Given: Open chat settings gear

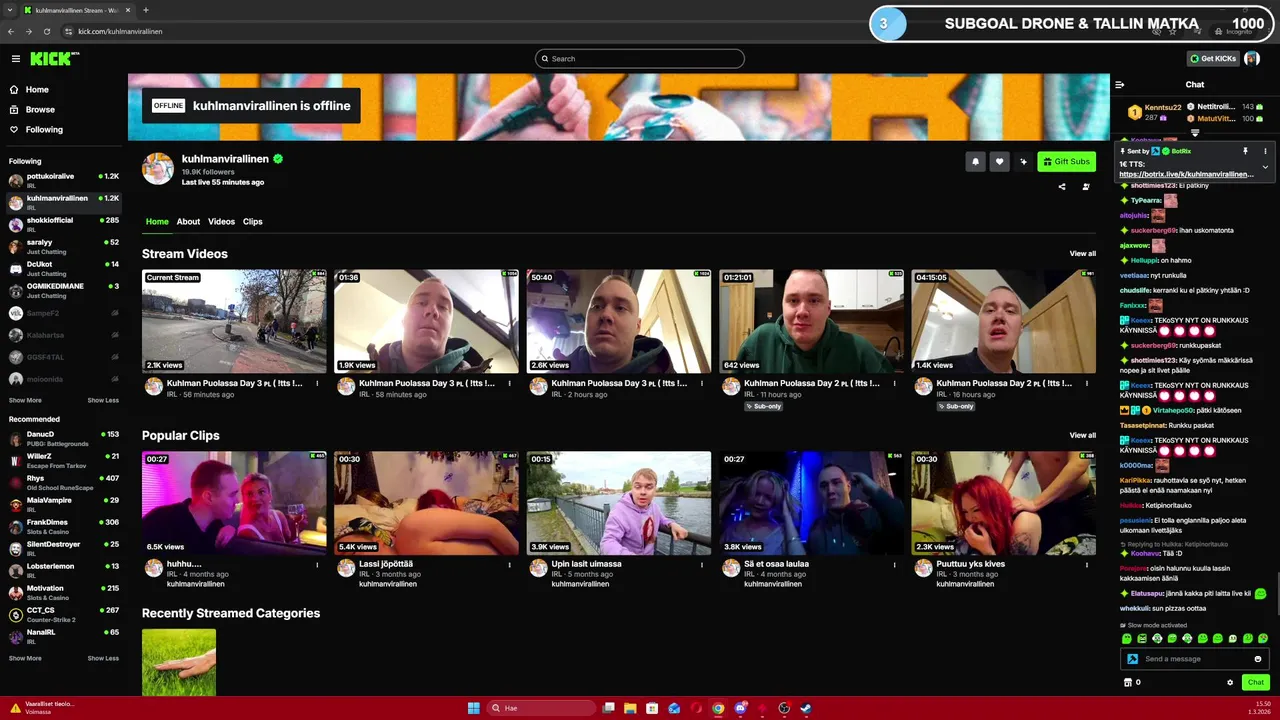Looking at the screenshot, I should click(1230, 682).
